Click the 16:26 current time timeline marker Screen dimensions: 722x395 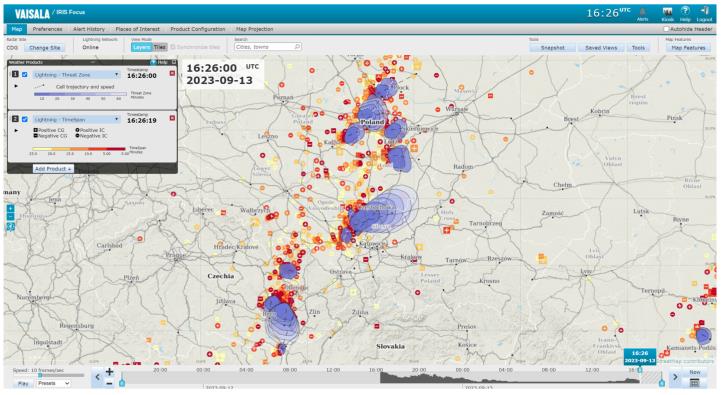[x=640, y=356]
